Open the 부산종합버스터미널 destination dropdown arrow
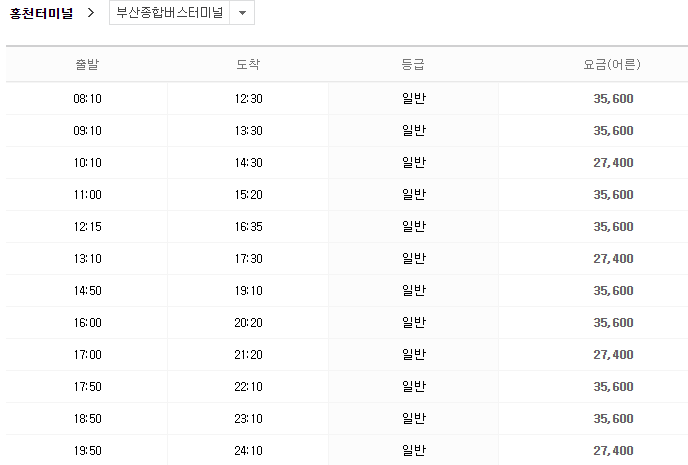 point(242,13)
